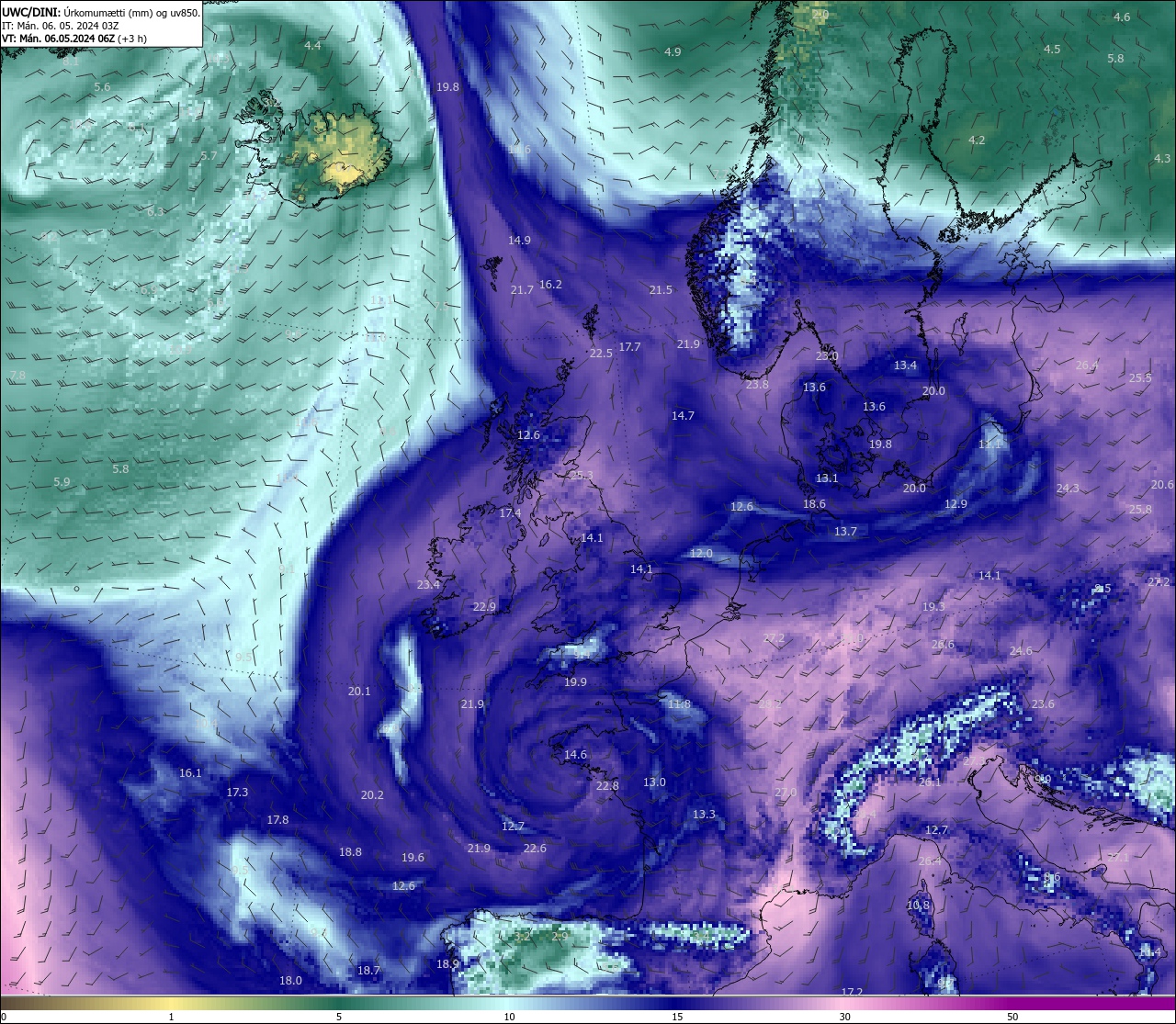The width and height of the screenshot is (1176, 1024).
Task: Click the 18.8 value on the map
Action: 350,851
